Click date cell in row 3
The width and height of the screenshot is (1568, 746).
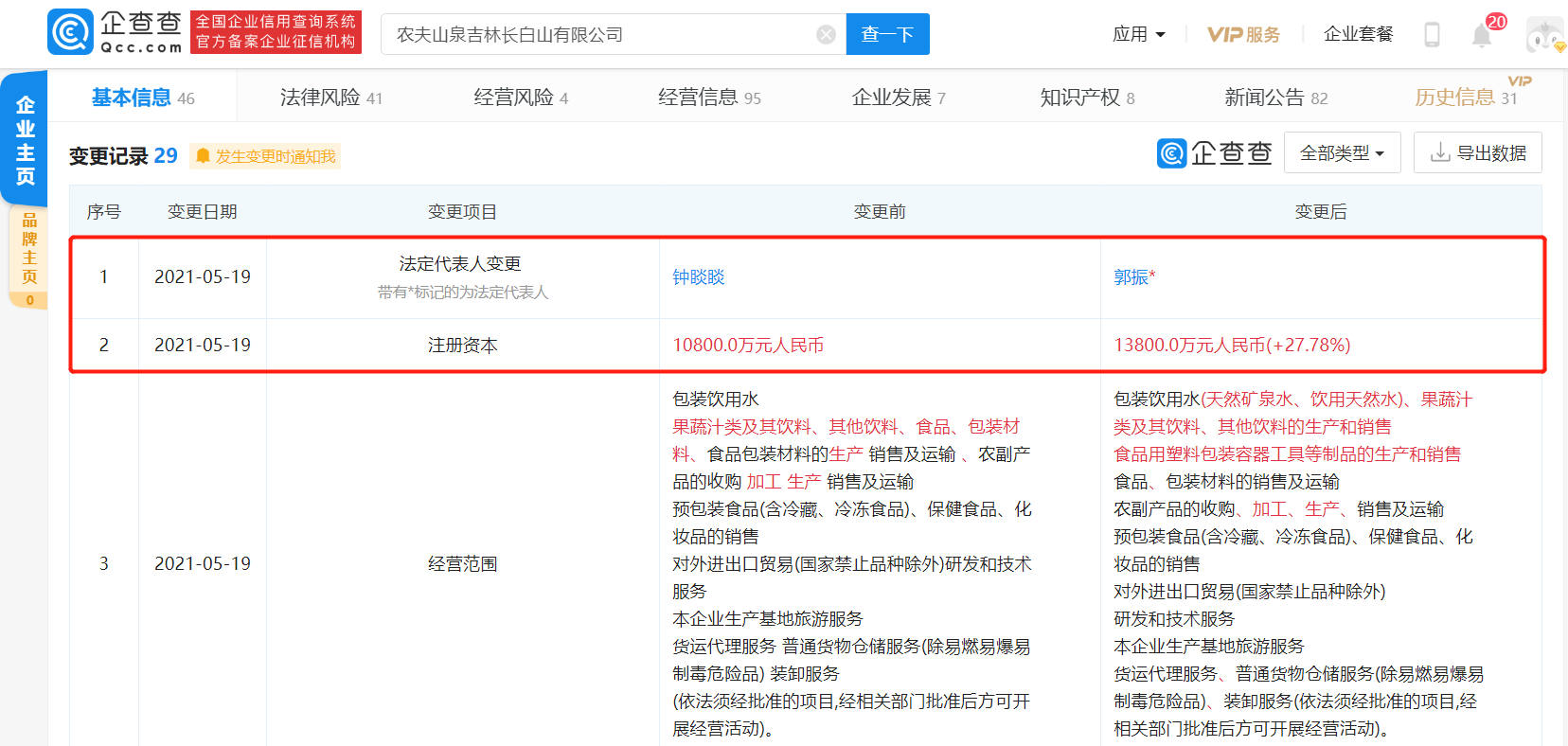coord(203,564)
